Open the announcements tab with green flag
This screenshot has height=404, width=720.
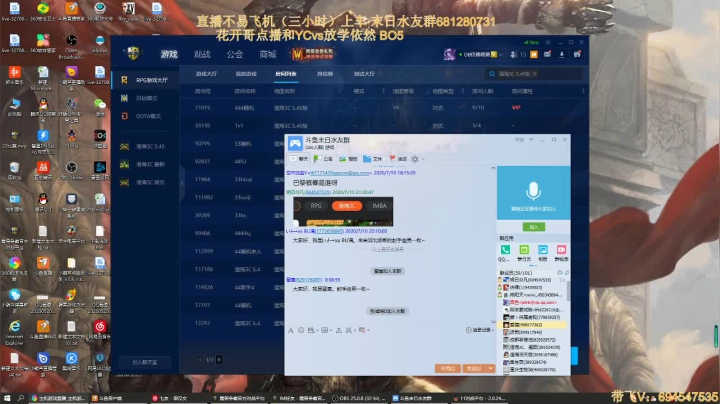point(323,159)
